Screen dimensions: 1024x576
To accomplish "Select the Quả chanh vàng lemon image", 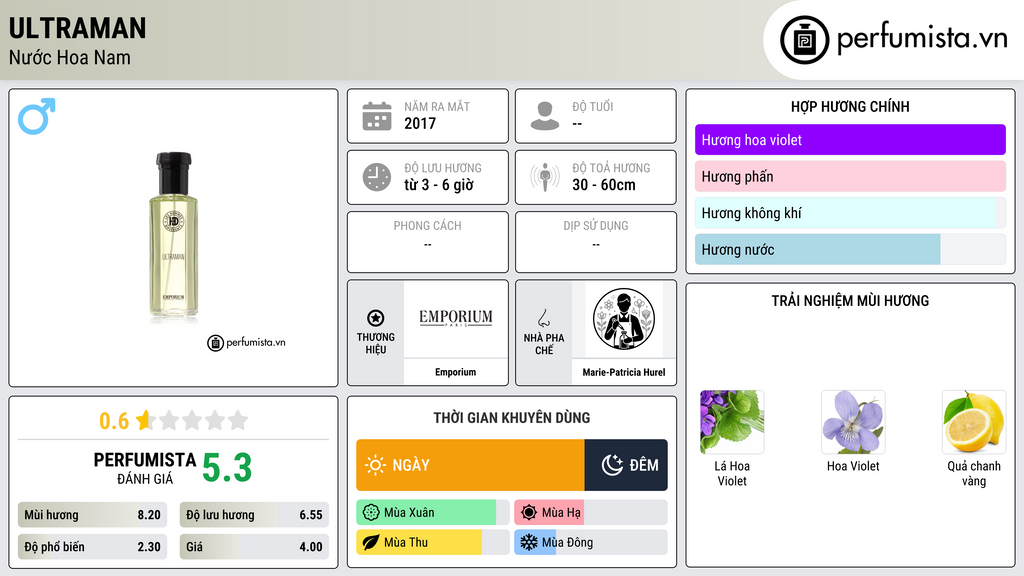I will click(x=974, y=422).
